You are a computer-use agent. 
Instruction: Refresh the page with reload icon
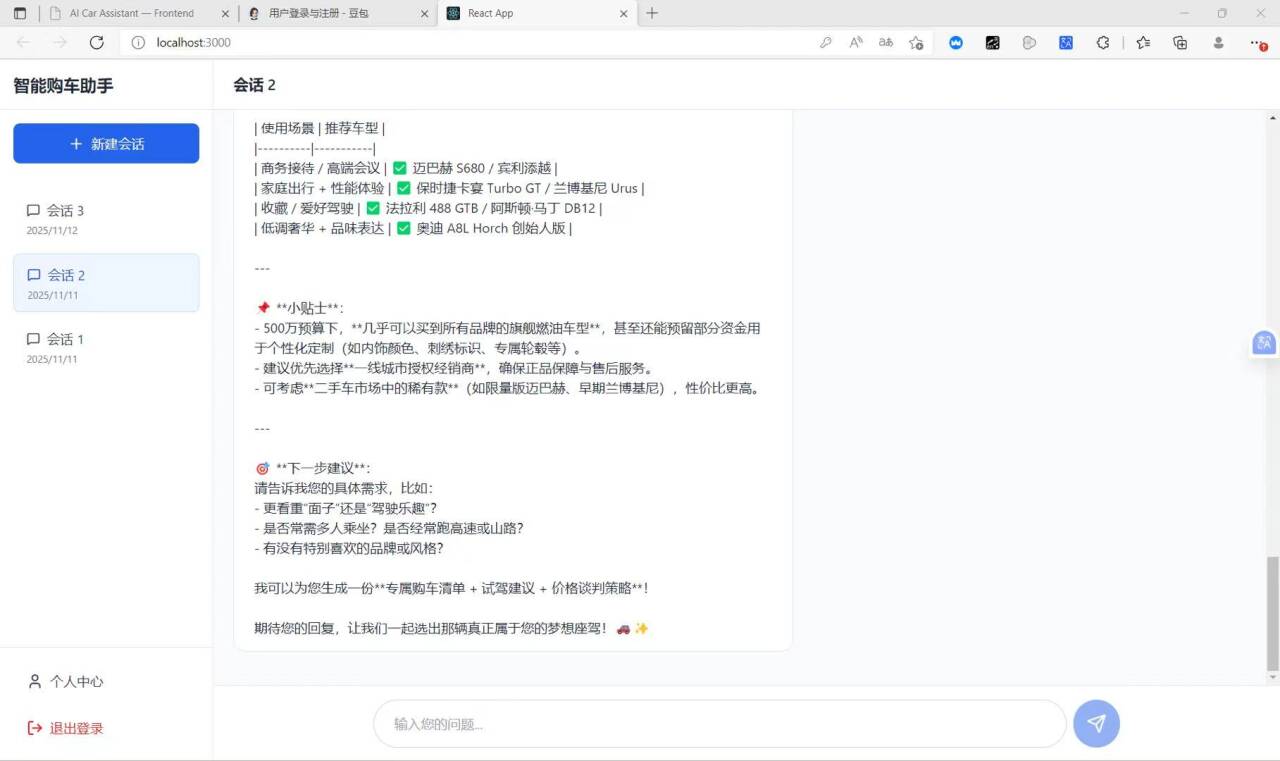96,42
